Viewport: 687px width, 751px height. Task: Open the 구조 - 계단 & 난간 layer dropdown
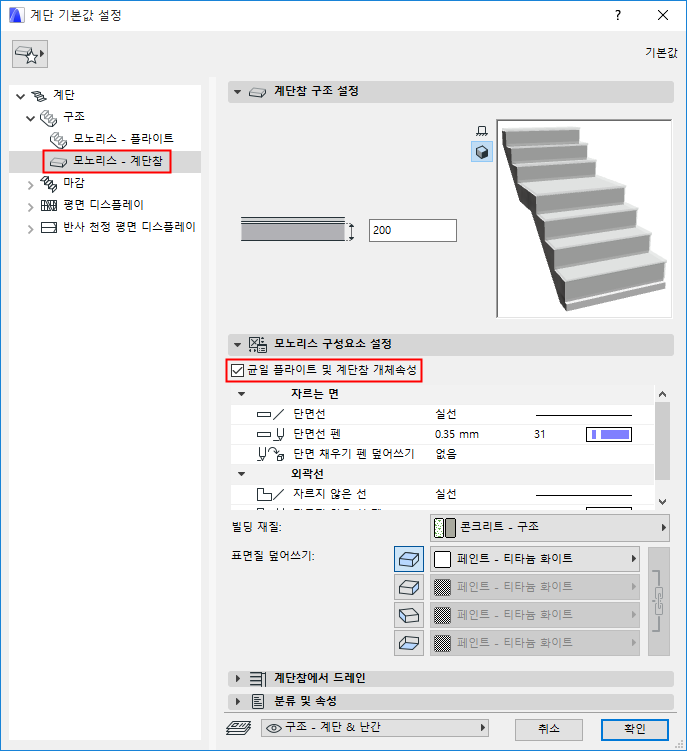[x=375, y=728]
